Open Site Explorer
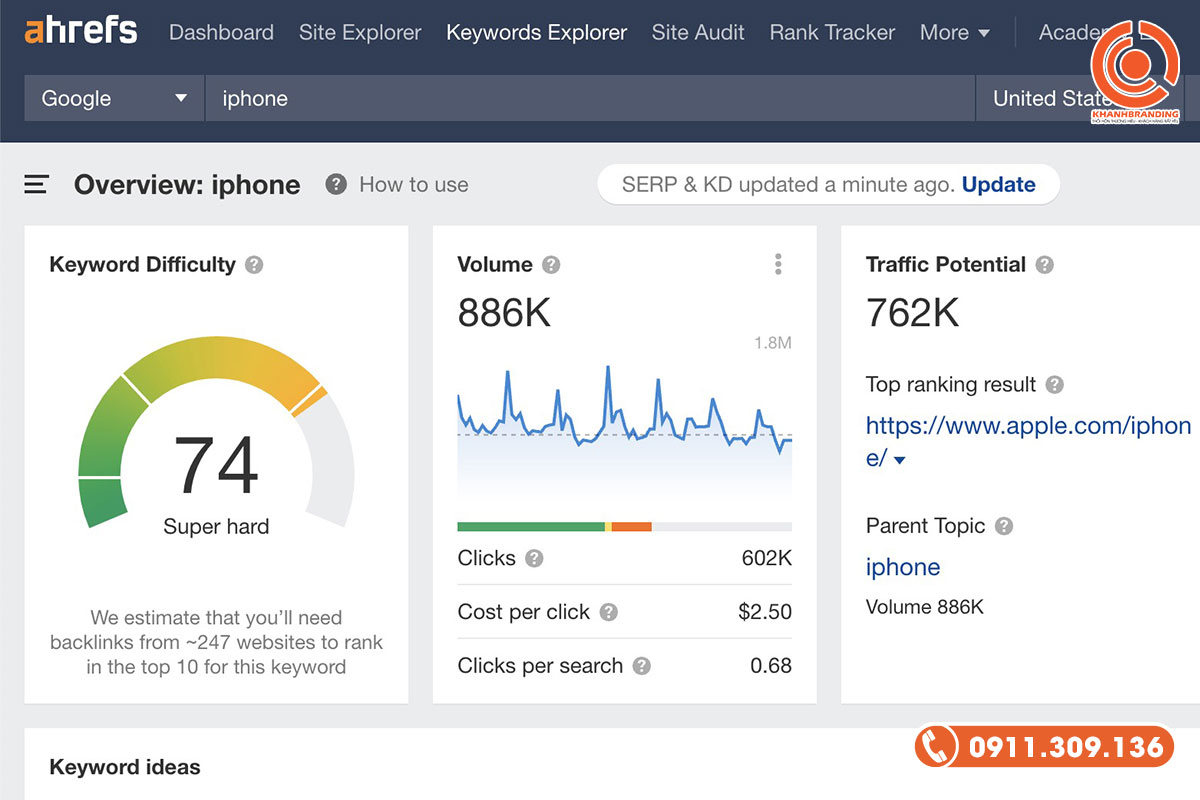Image resolution: width=1200 pixels, height=800 pixels. (360, 32)
